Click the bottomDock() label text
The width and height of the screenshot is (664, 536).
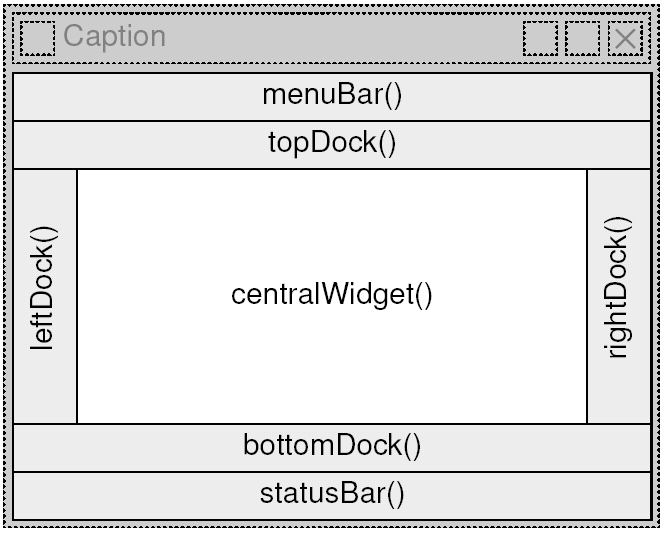332,445
